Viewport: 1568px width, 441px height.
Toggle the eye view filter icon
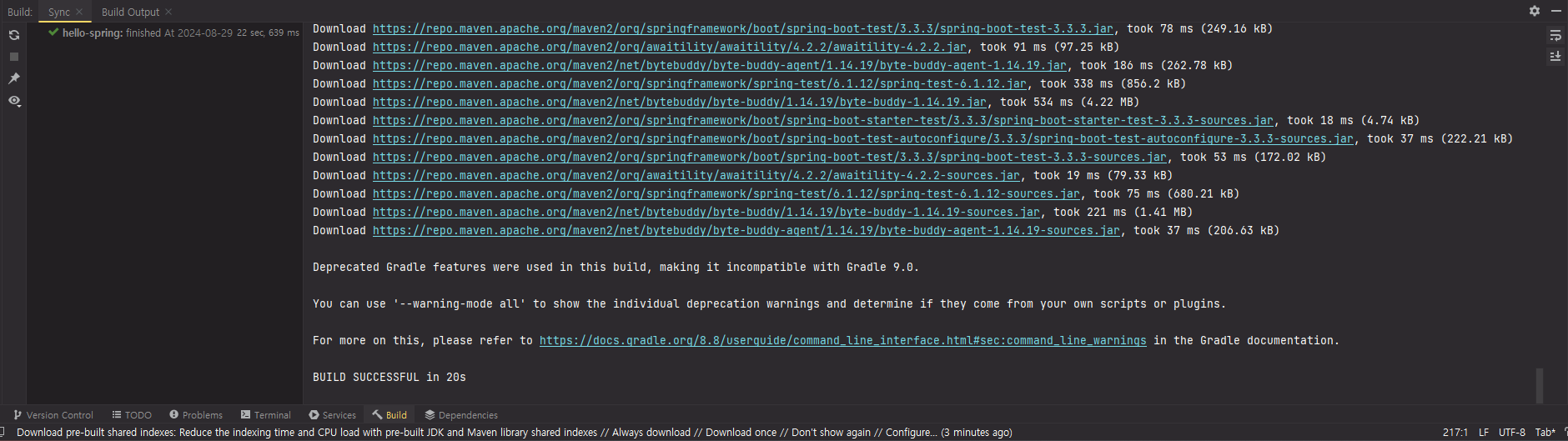(x=14, y=100)
